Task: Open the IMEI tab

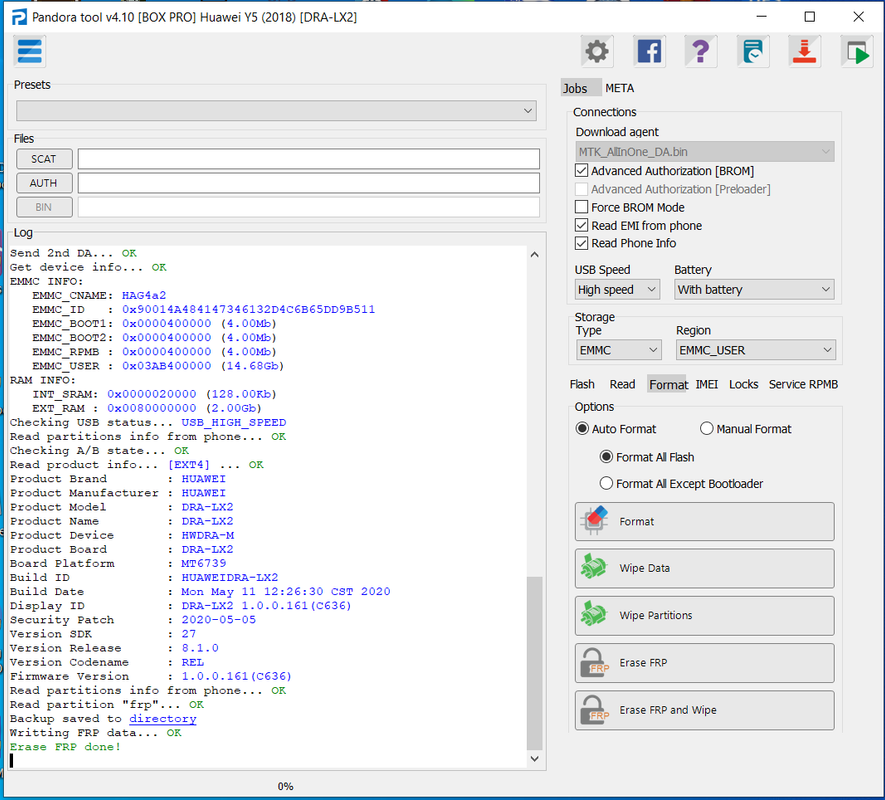Action: (x=707, y=384)
